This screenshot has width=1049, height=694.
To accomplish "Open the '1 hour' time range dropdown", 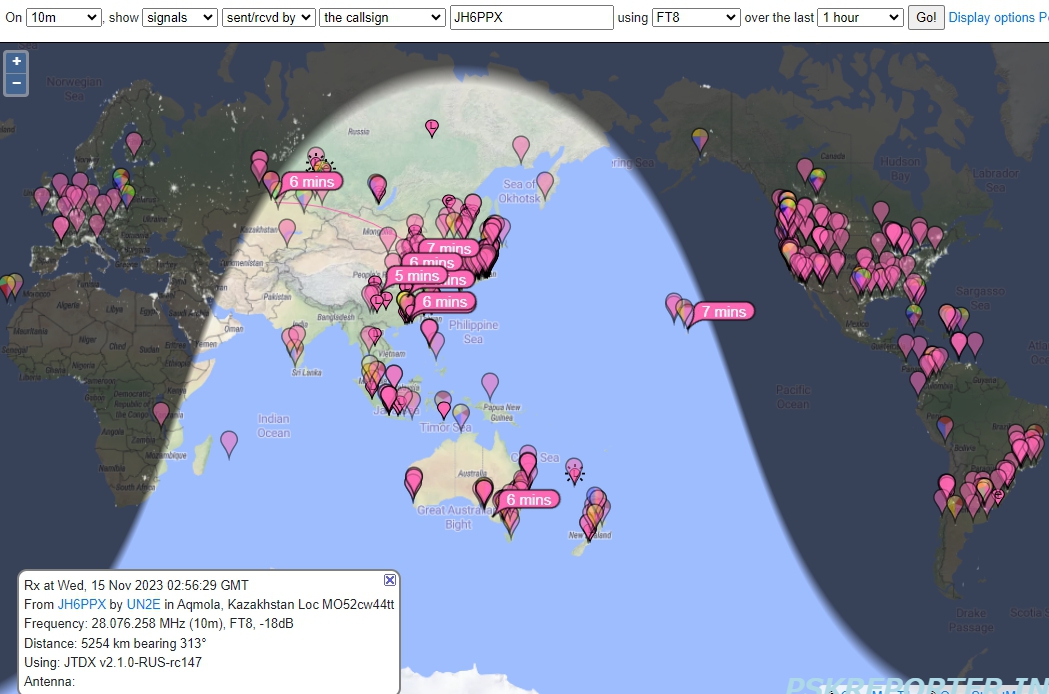I will tap(860, 17).
